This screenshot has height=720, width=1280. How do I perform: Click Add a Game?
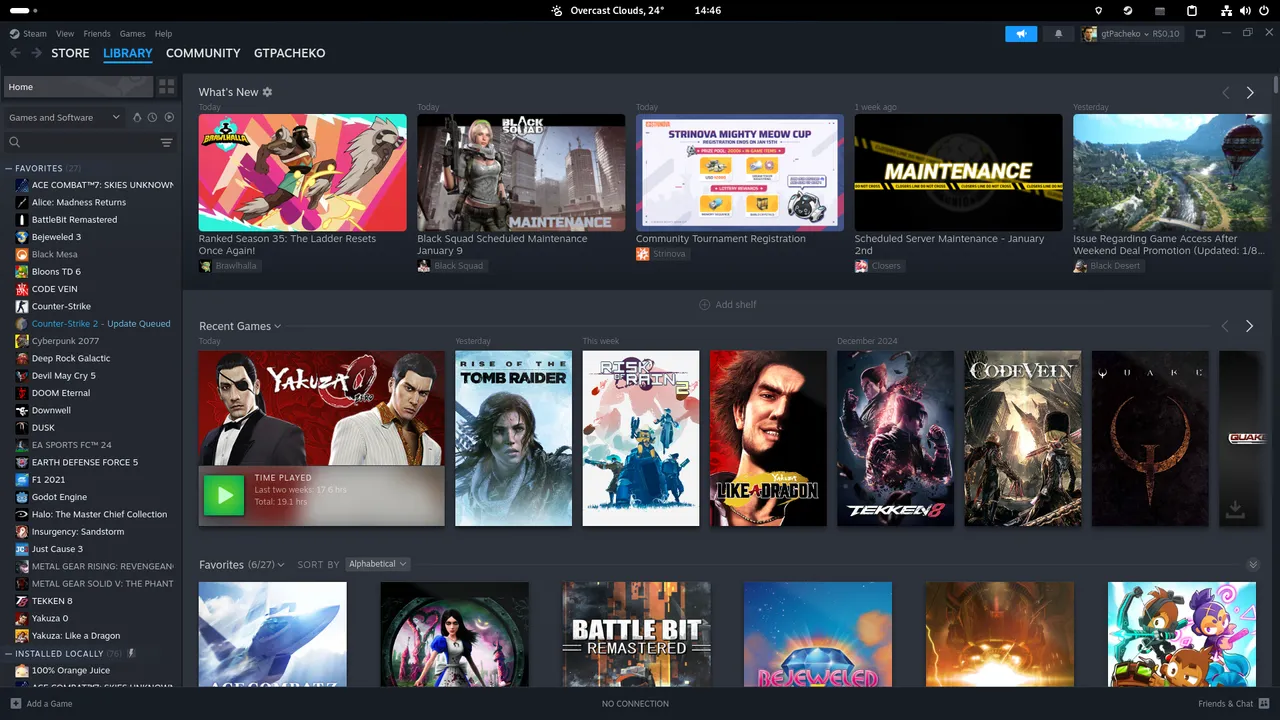pos(41,703)
